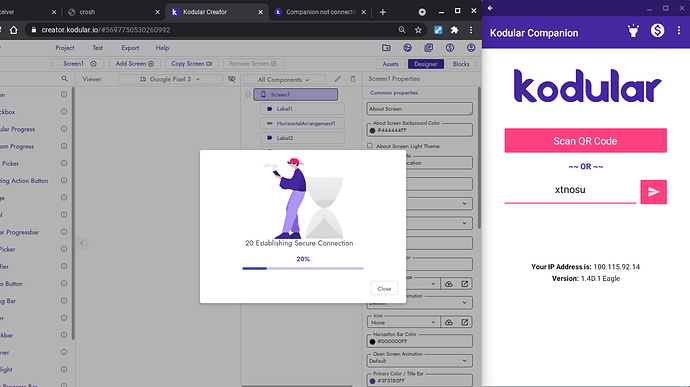Open Chrome three-dot menu
This screenshot has width=690, height=387.
(471, 30)
